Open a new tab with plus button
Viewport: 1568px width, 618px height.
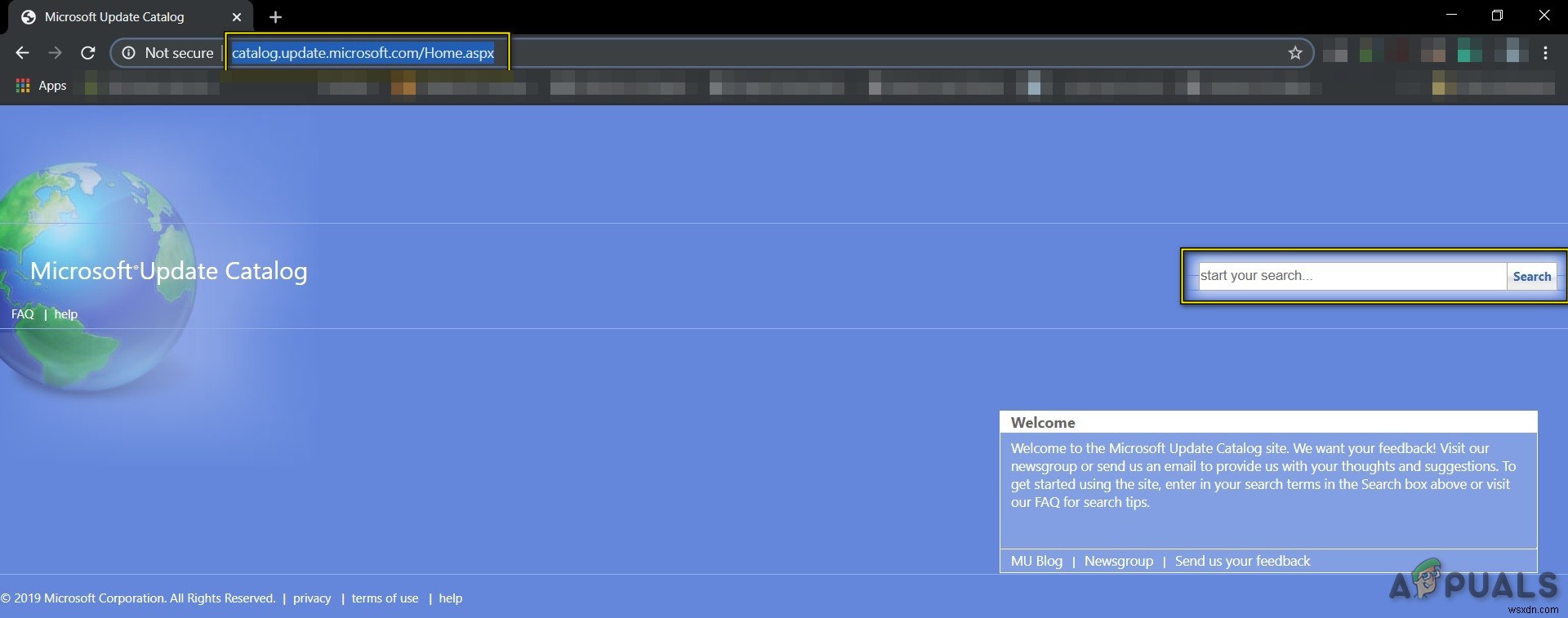pyautogui.click(x=275, y=17)
